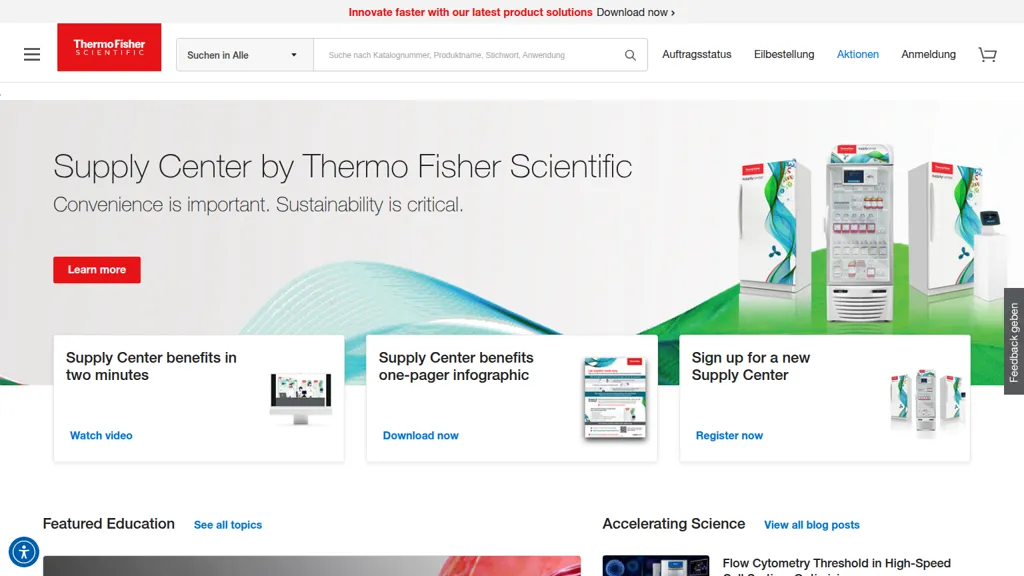Click the Flow Cytometry blog post thumbnail
The image size is (1024, 576).
pos(656,566)
